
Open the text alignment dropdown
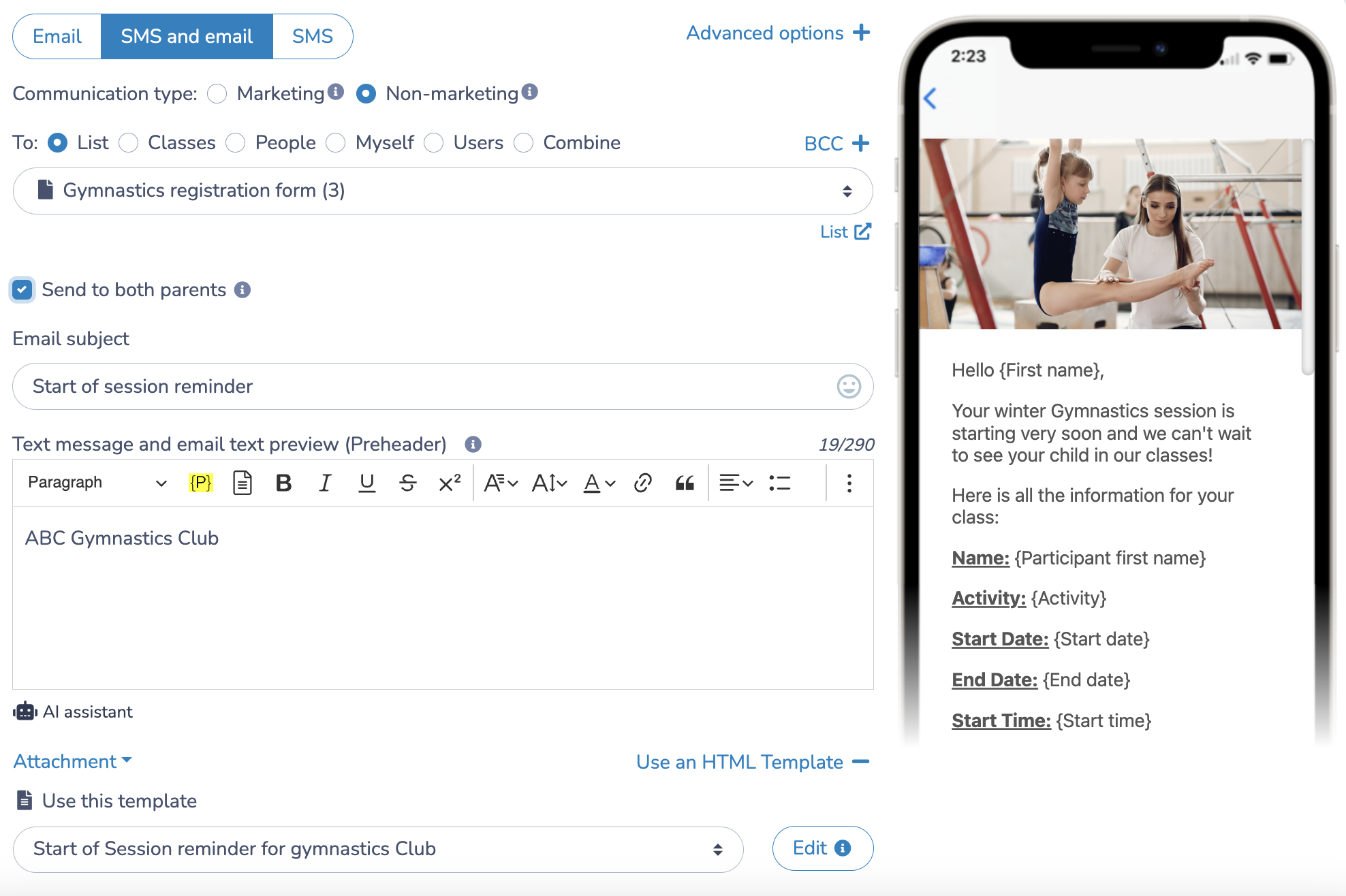pos(736,483)
